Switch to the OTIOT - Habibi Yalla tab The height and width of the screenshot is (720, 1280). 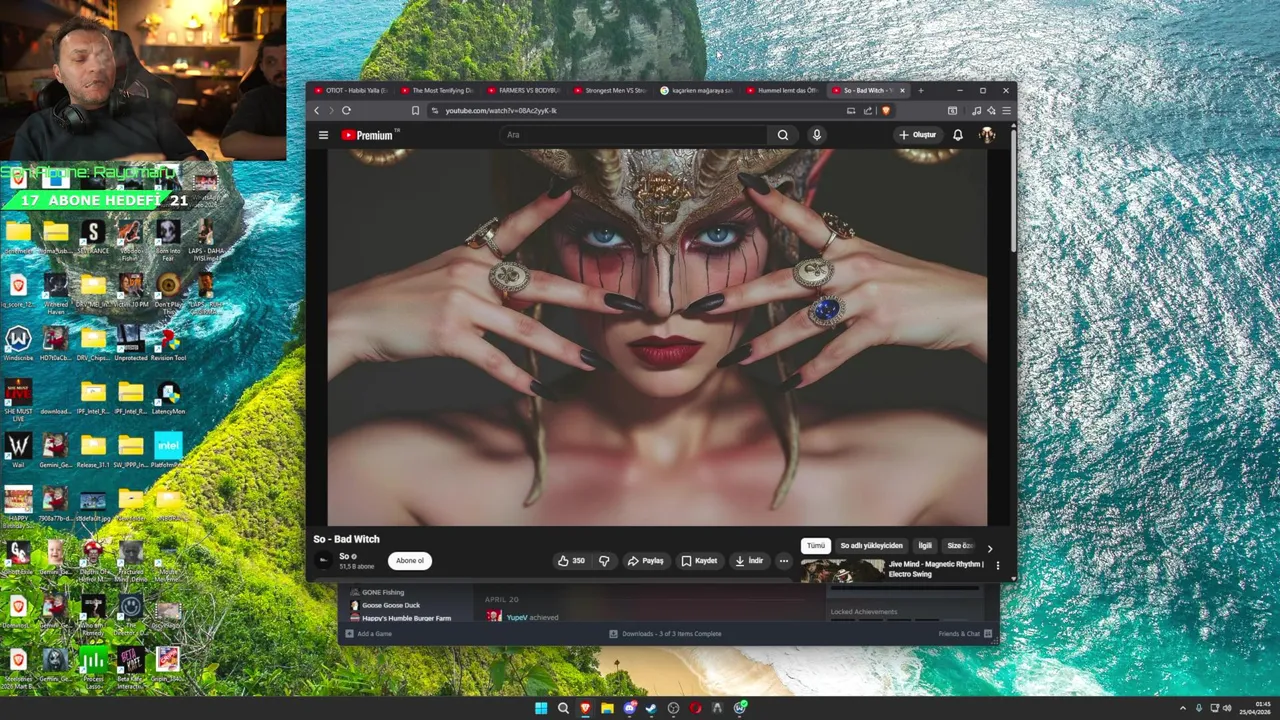click(x=350, y=90)
